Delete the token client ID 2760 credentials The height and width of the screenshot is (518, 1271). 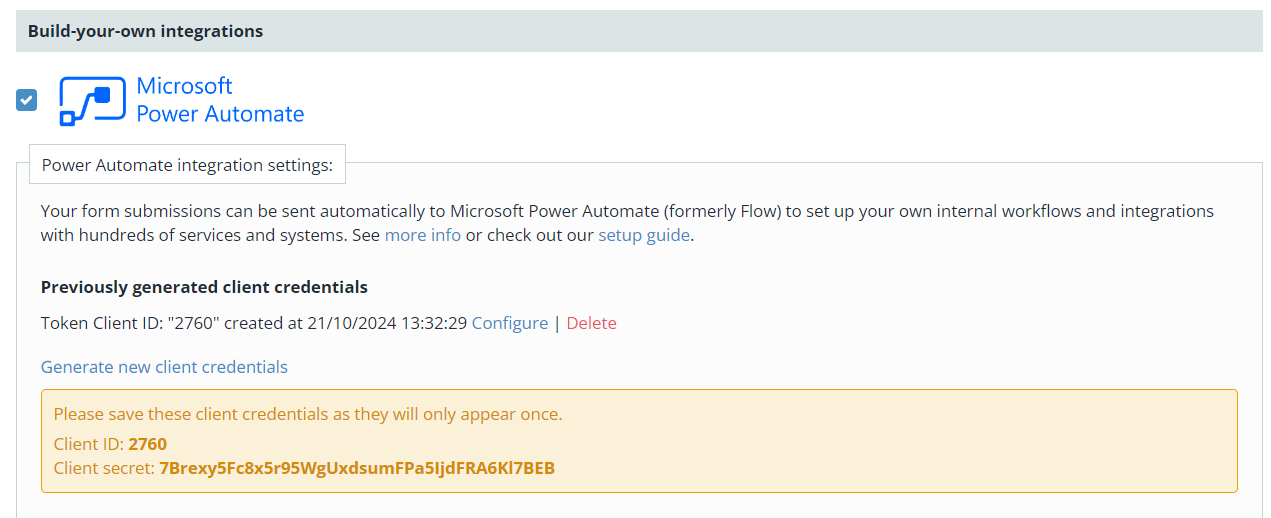(592, 323)
